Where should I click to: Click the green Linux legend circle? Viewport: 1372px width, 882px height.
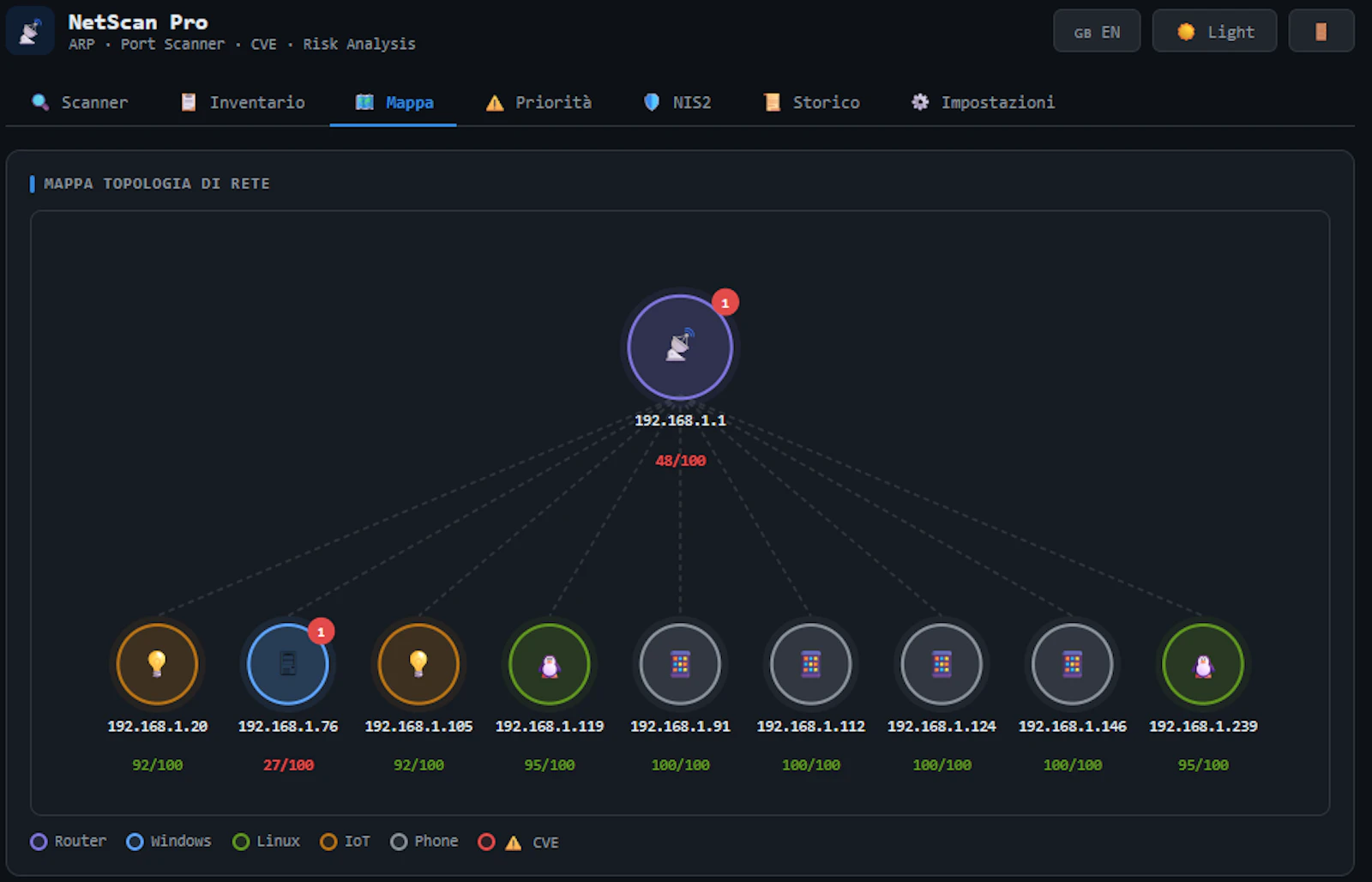click(241, 842)
